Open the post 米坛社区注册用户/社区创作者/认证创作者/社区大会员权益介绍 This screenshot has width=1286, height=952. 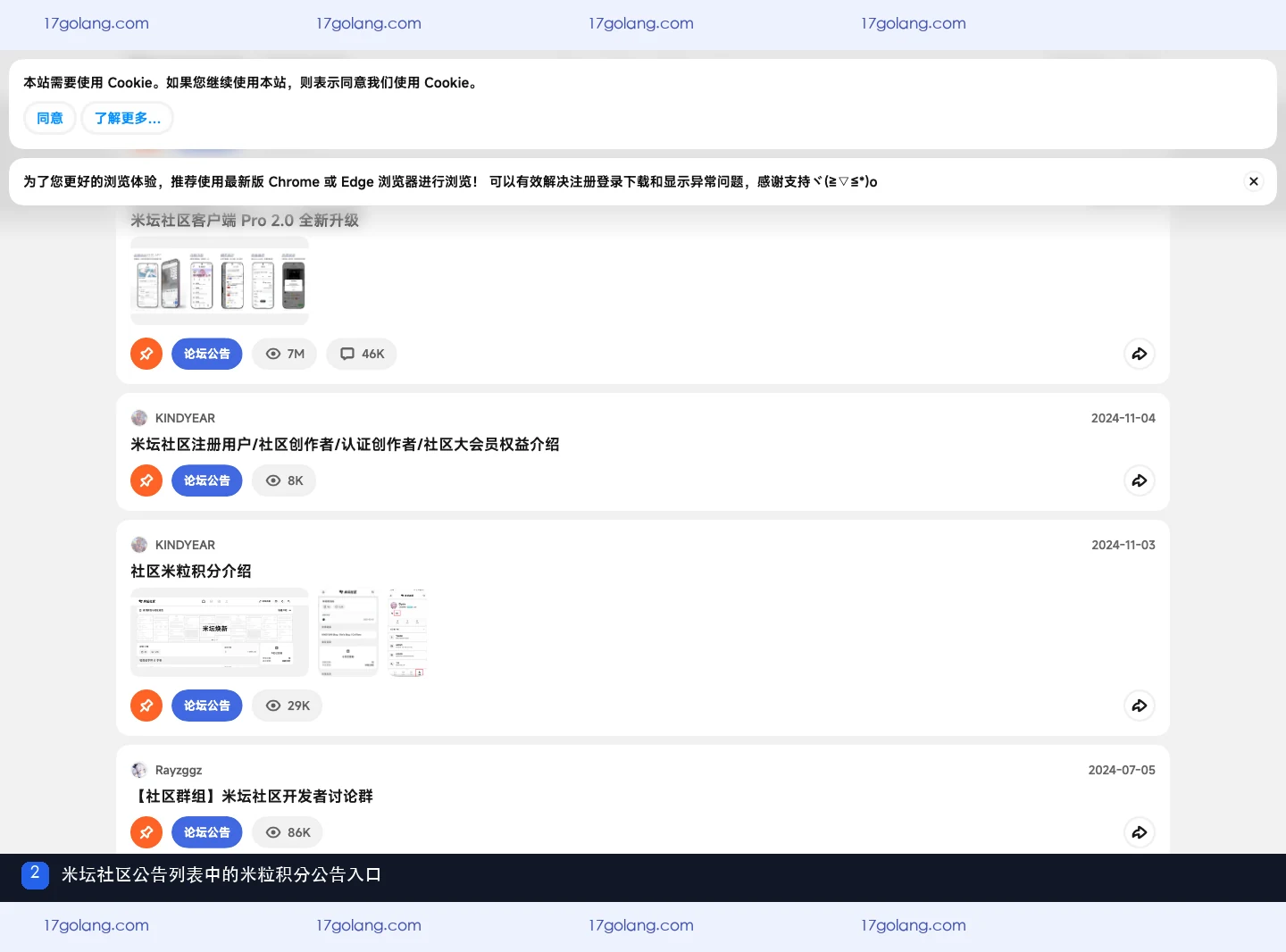coord(345,445)
